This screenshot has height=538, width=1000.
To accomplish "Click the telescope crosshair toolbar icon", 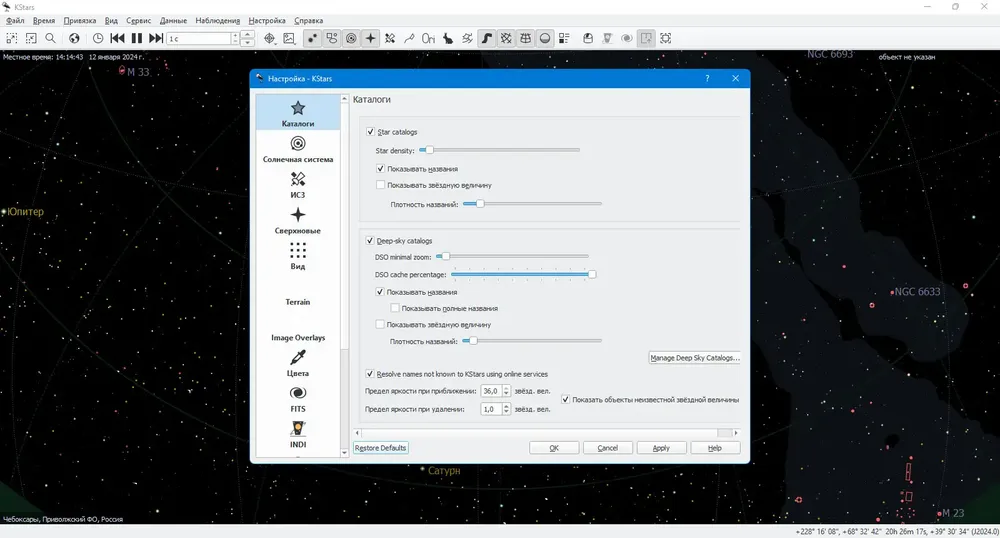I will (270, 38).
